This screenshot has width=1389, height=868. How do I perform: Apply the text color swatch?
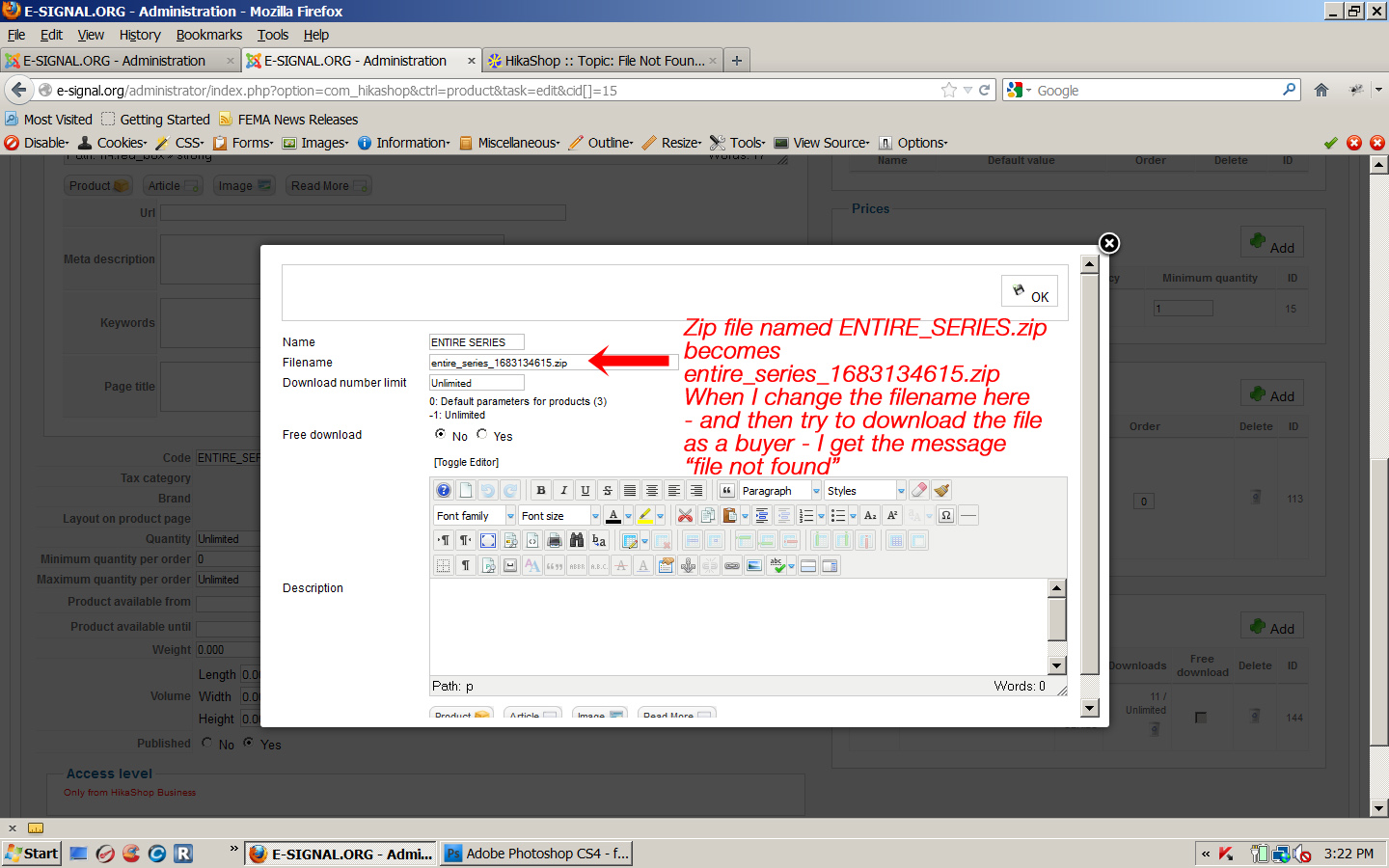click(613, 516)
